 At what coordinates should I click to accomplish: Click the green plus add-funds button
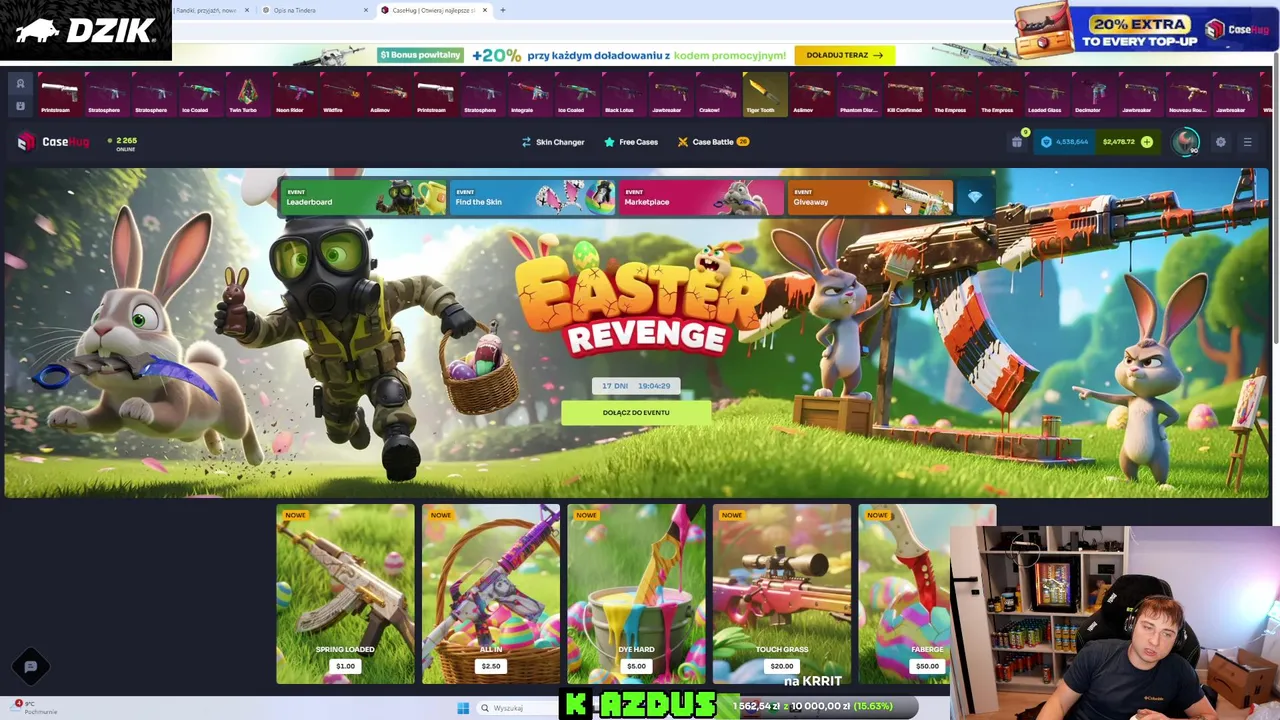coord(1147,142)
